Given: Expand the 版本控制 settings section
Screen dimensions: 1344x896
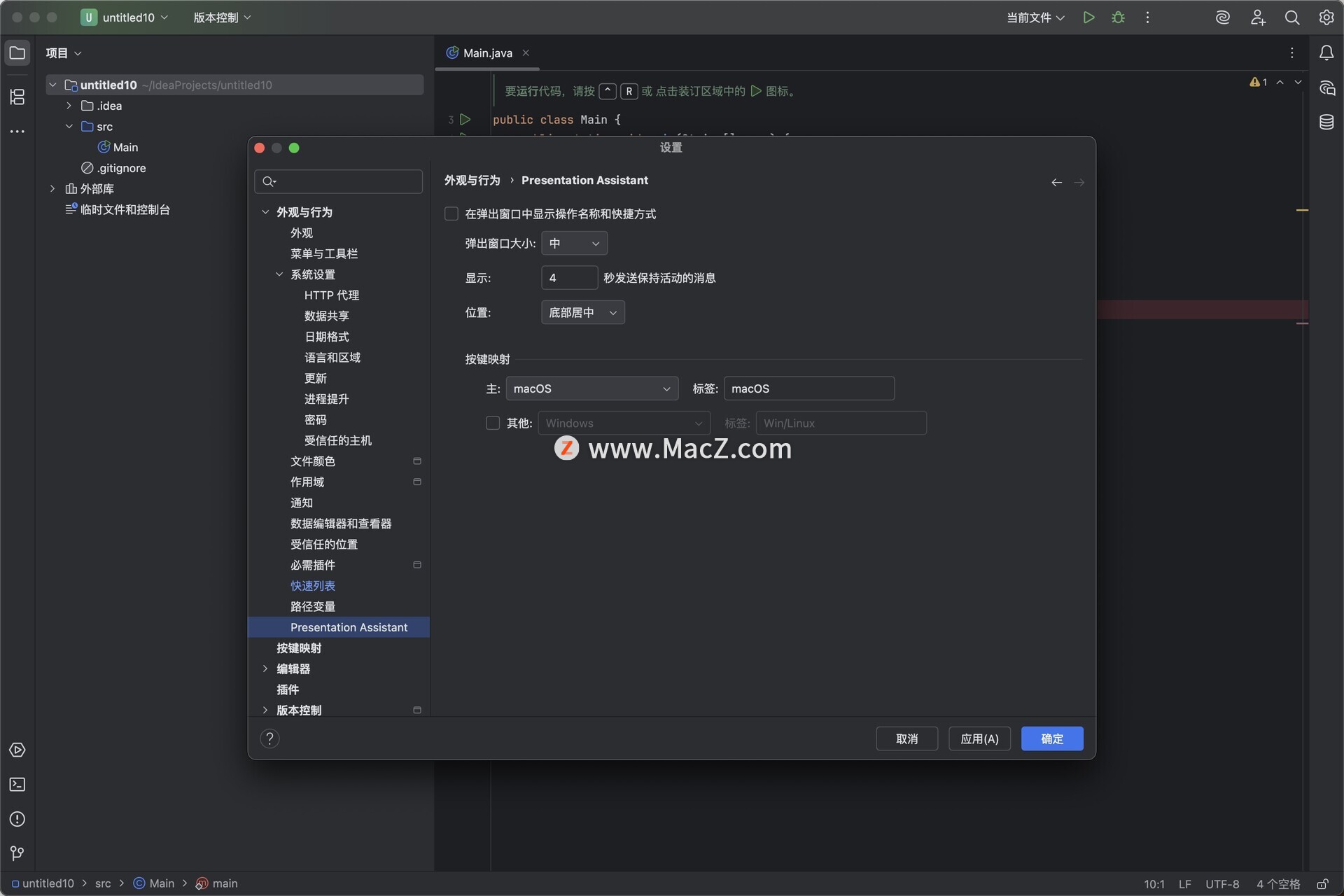Looking at the screenshot, I should click(265, 710).
